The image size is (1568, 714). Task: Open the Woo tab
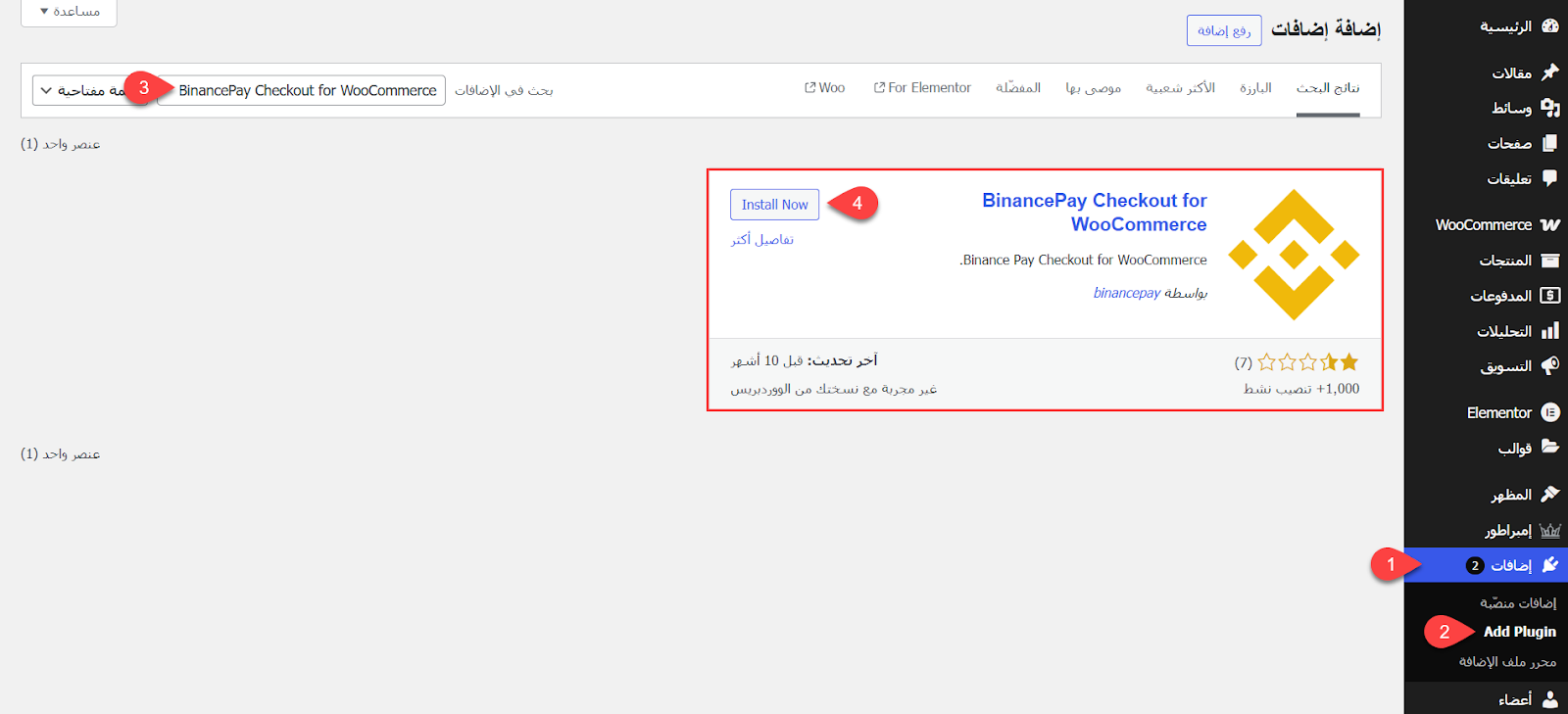click(824, 88)
